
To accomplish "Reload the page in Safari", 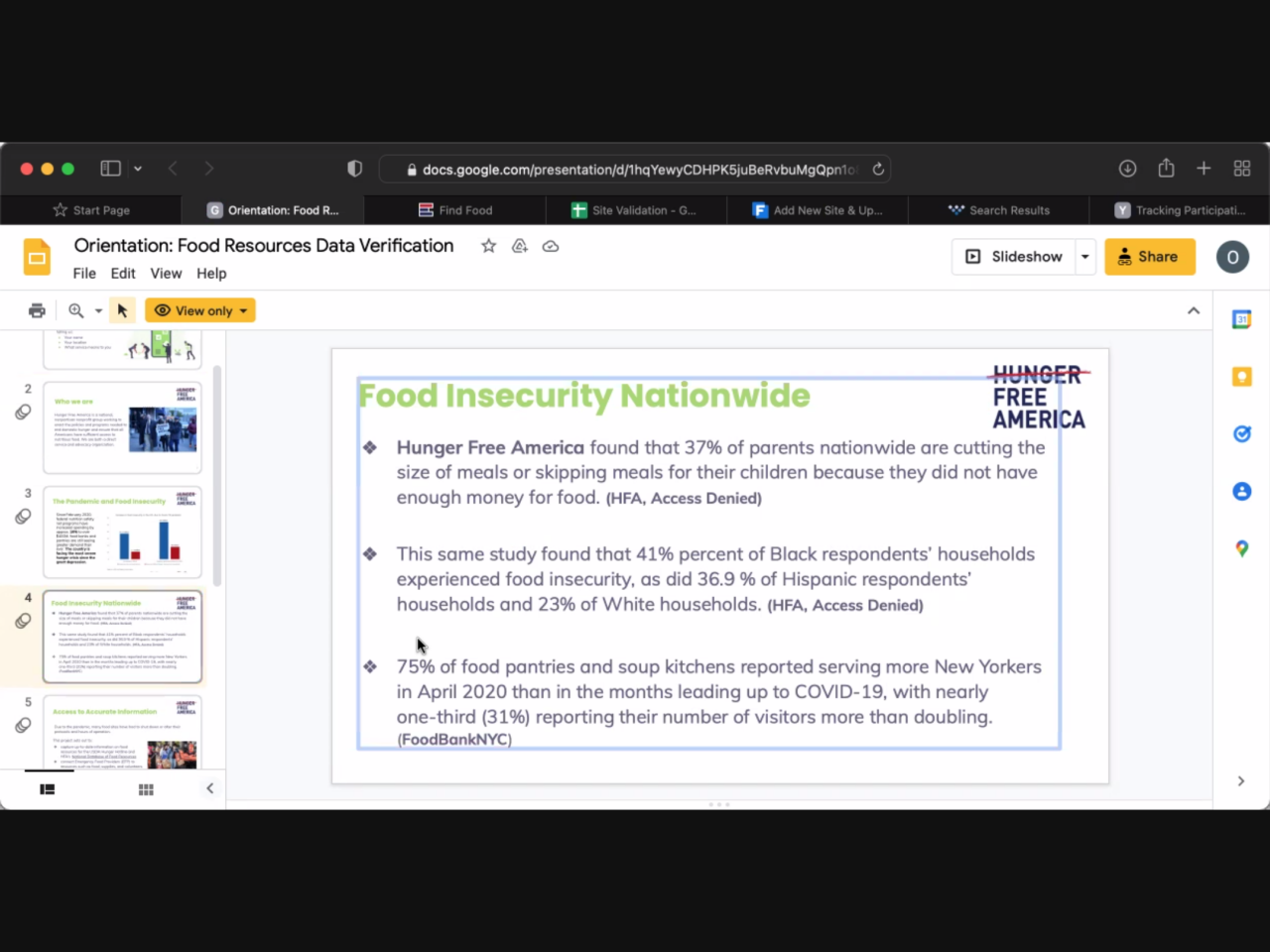I will (878, 170).
